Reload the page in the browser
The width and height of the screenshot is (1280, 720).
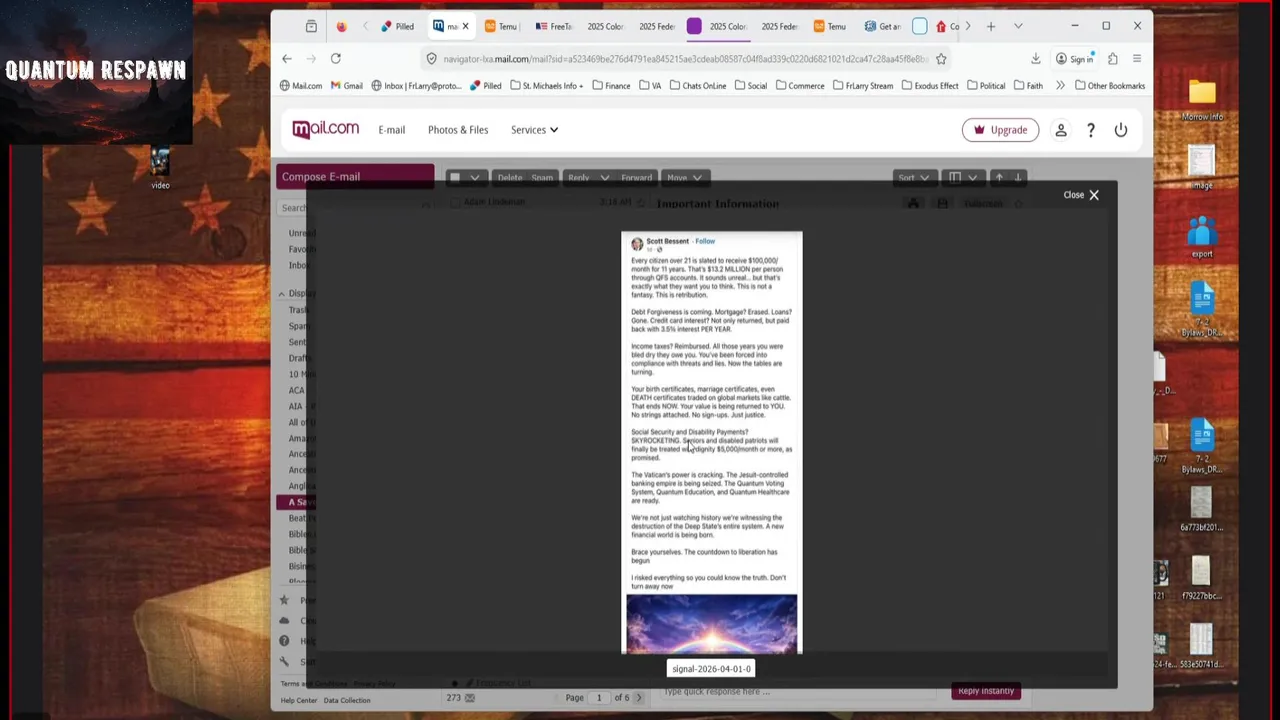pyautogui.click(x=336, y=59)
